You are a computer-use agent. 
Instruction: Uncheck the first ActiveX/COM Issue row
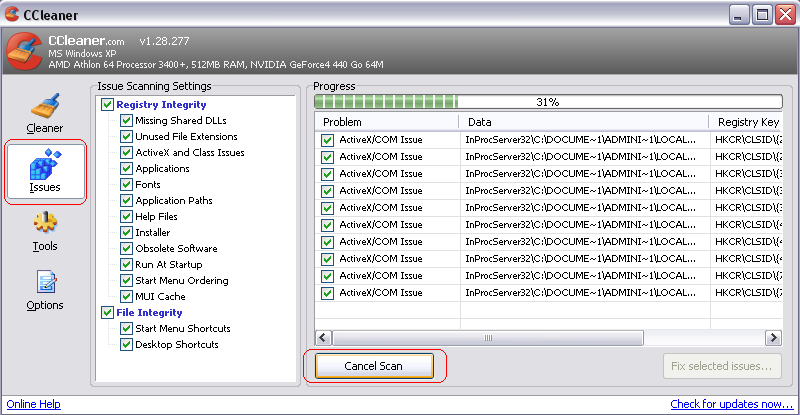pos(328,140)
